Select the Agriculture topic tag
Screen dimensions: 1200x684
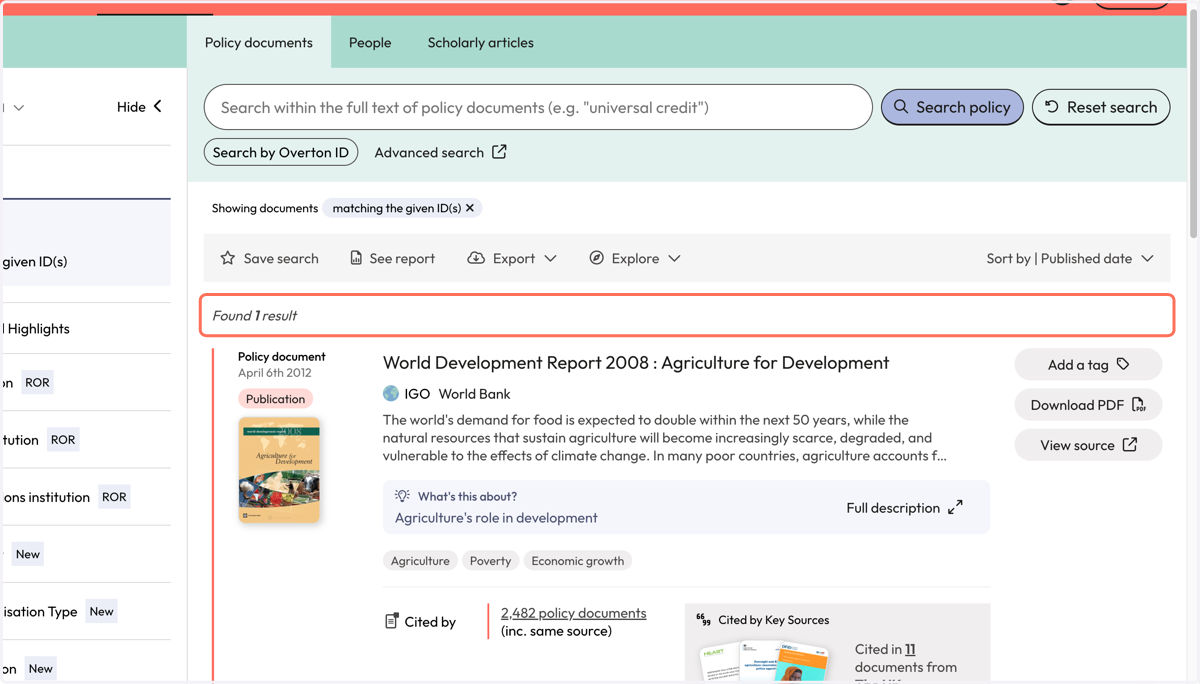(x=420, y=561)
